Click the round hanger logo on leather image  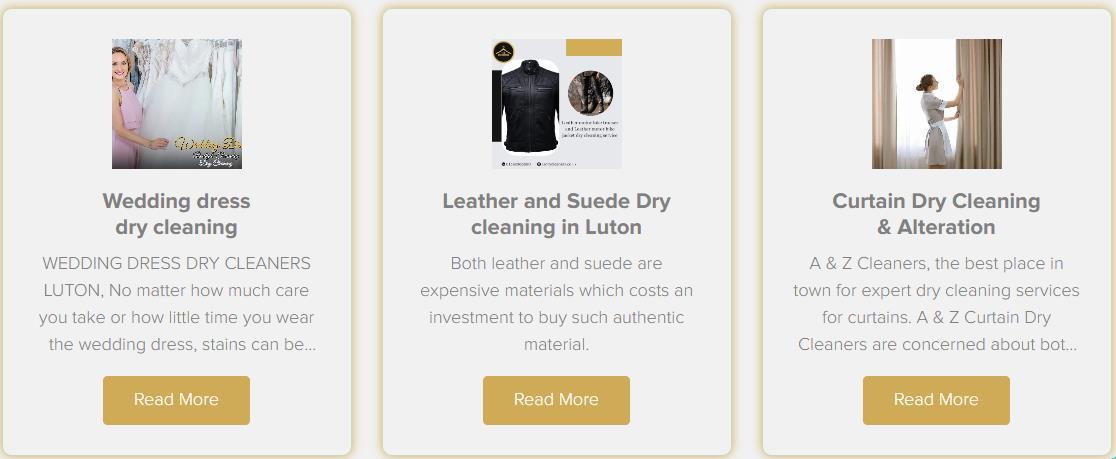[503, 52]
